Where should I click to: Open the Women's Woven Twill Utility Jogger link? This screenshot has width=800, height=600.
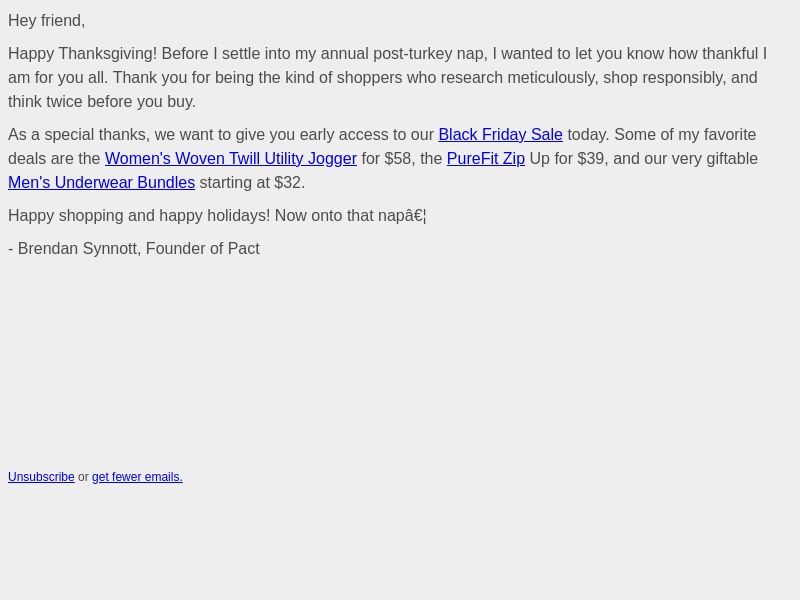coord(231,159)
